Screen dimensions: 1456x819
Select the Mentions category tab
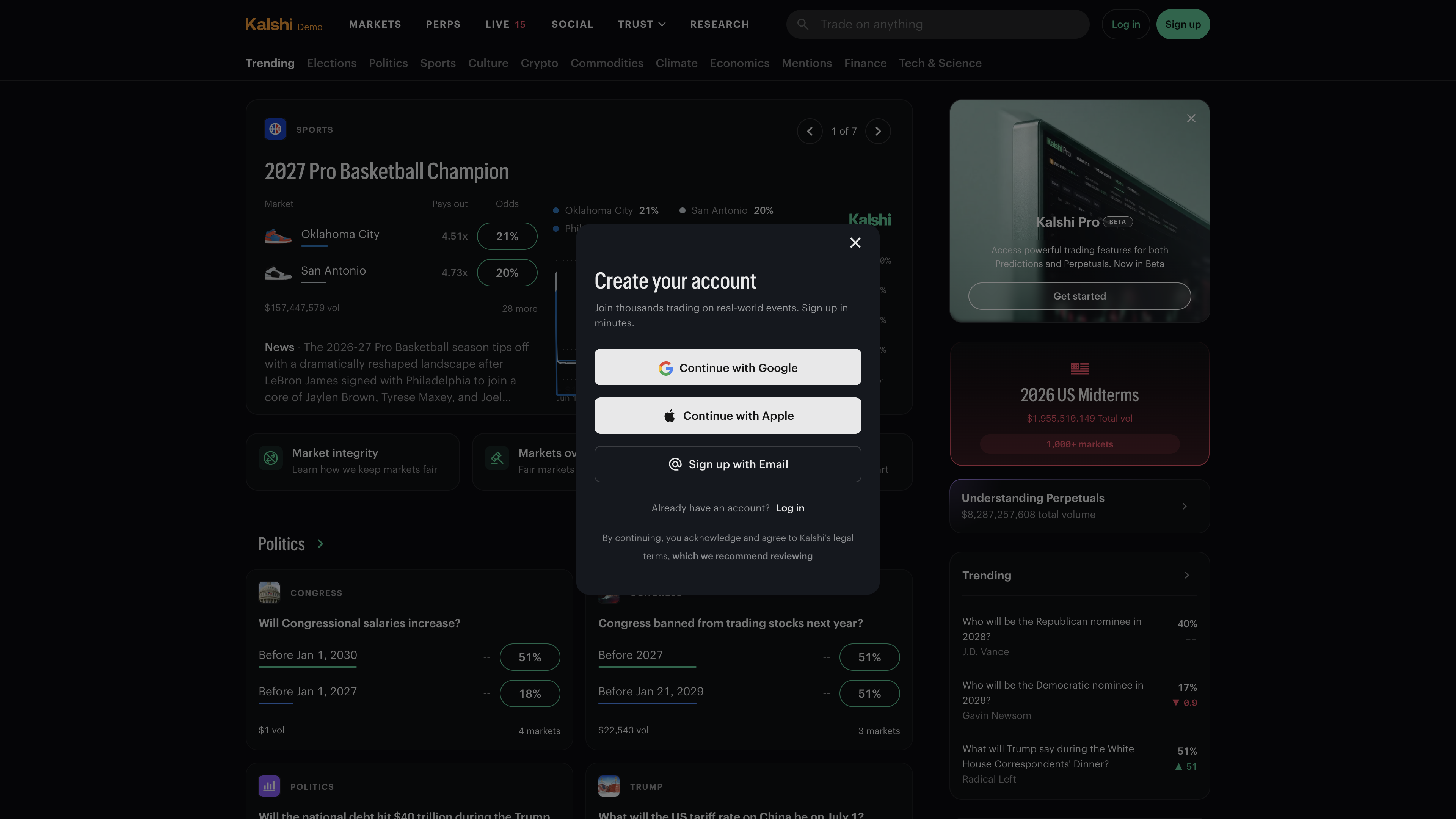point(806,63)
